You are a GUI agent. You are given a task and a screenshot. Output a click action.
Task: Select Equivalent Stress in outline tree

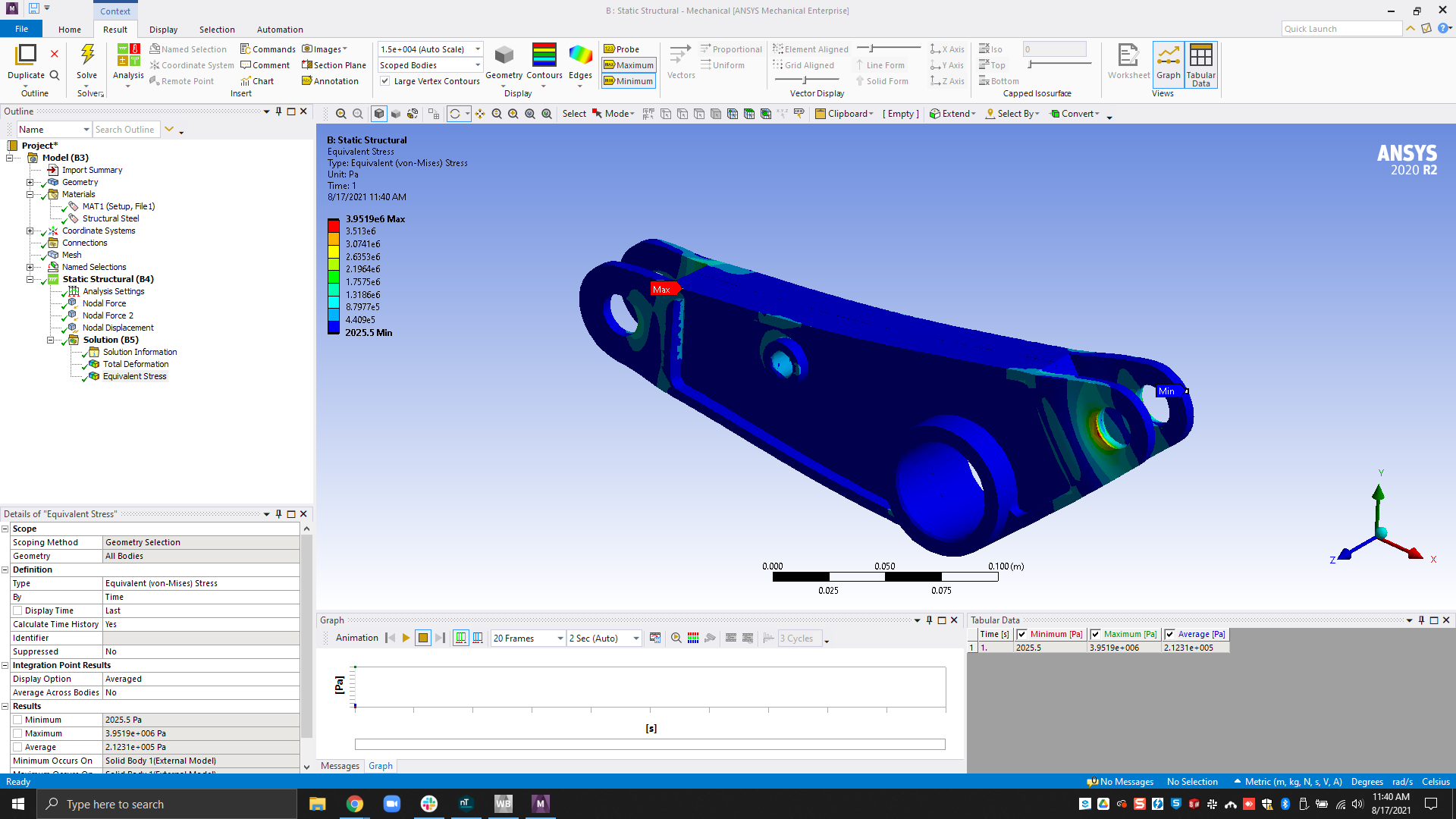pos(134,376)
